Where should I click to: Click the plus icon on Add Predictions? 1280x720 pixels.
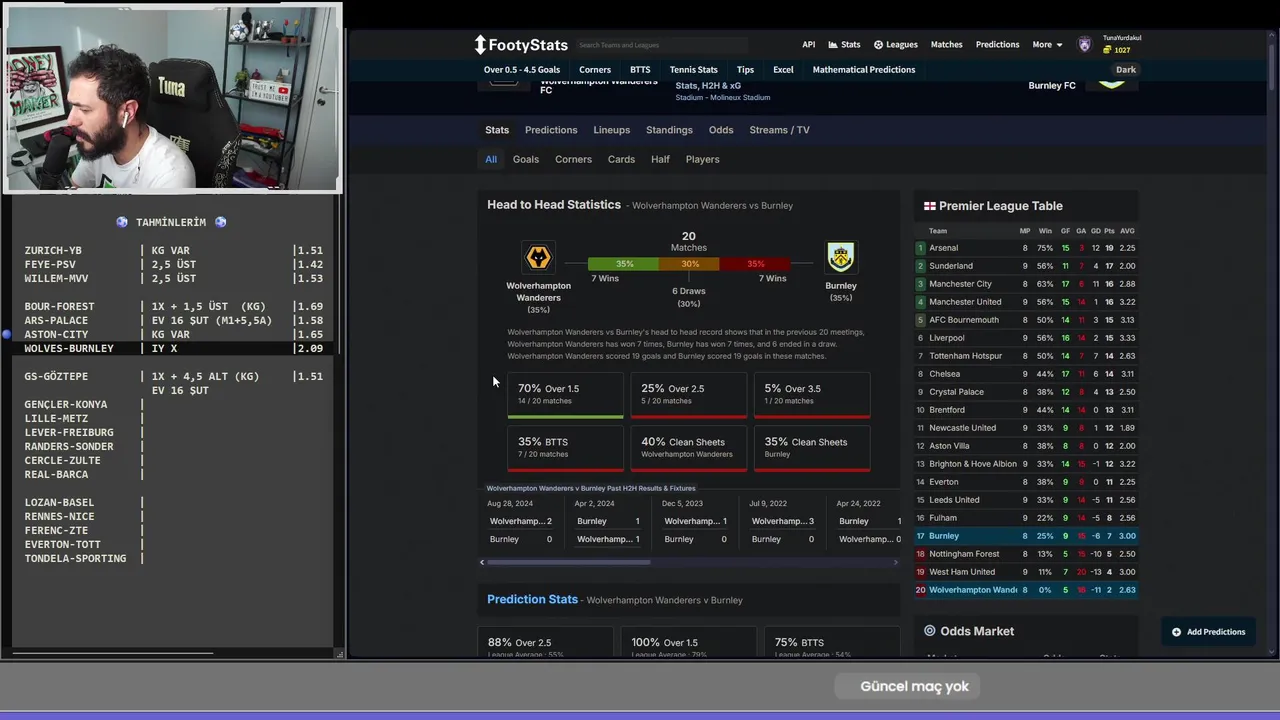1176,632
